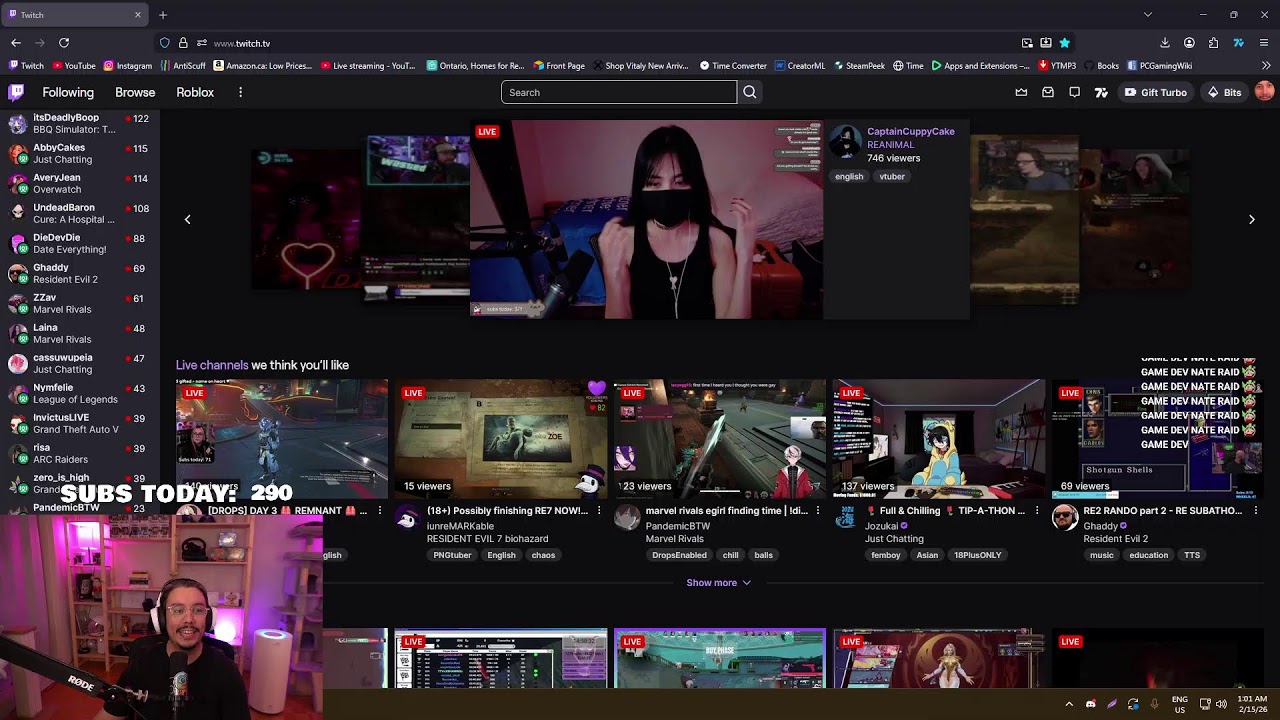The image size is (1280, 720).
Task: Show previous carousel stream with left arrow
Action: 187,219
